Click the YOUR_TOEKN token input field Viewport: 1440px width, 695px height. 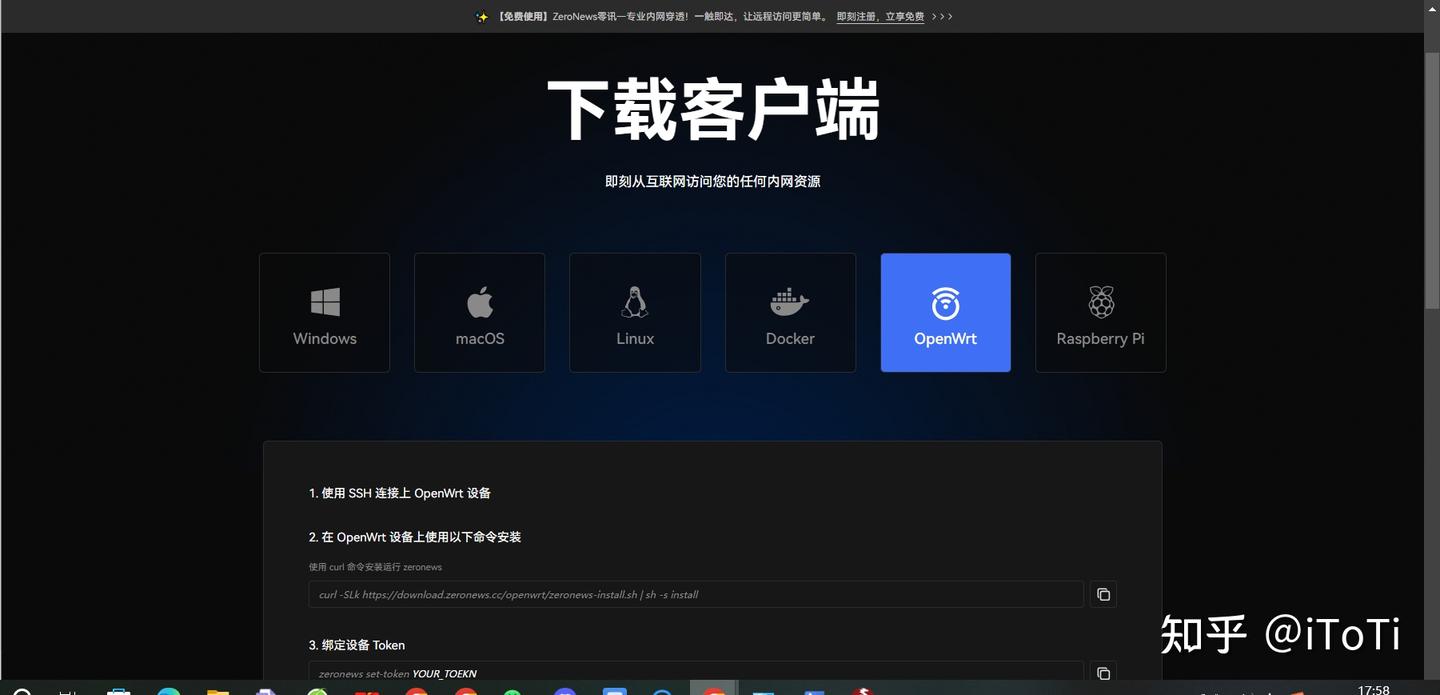point(696,671)
